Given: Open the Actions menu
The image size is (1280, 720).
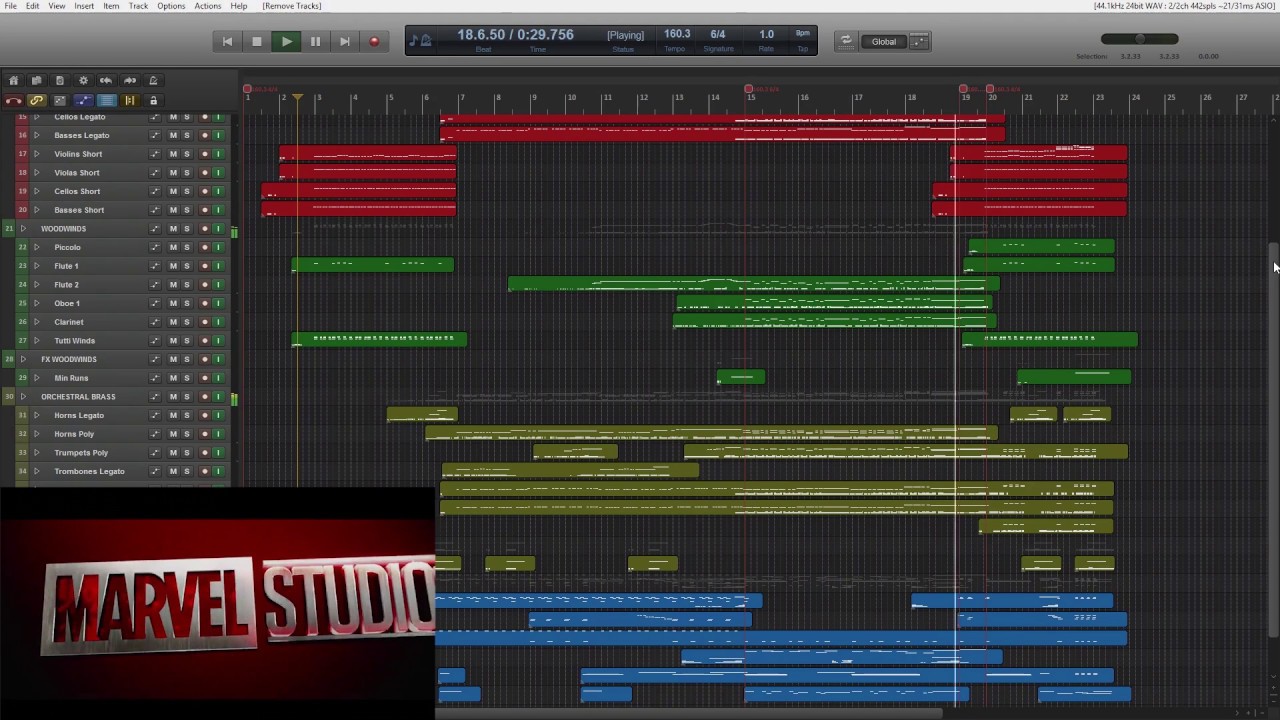Looking at the screenshot, I should pyautogui.click(x=208, y=6).
